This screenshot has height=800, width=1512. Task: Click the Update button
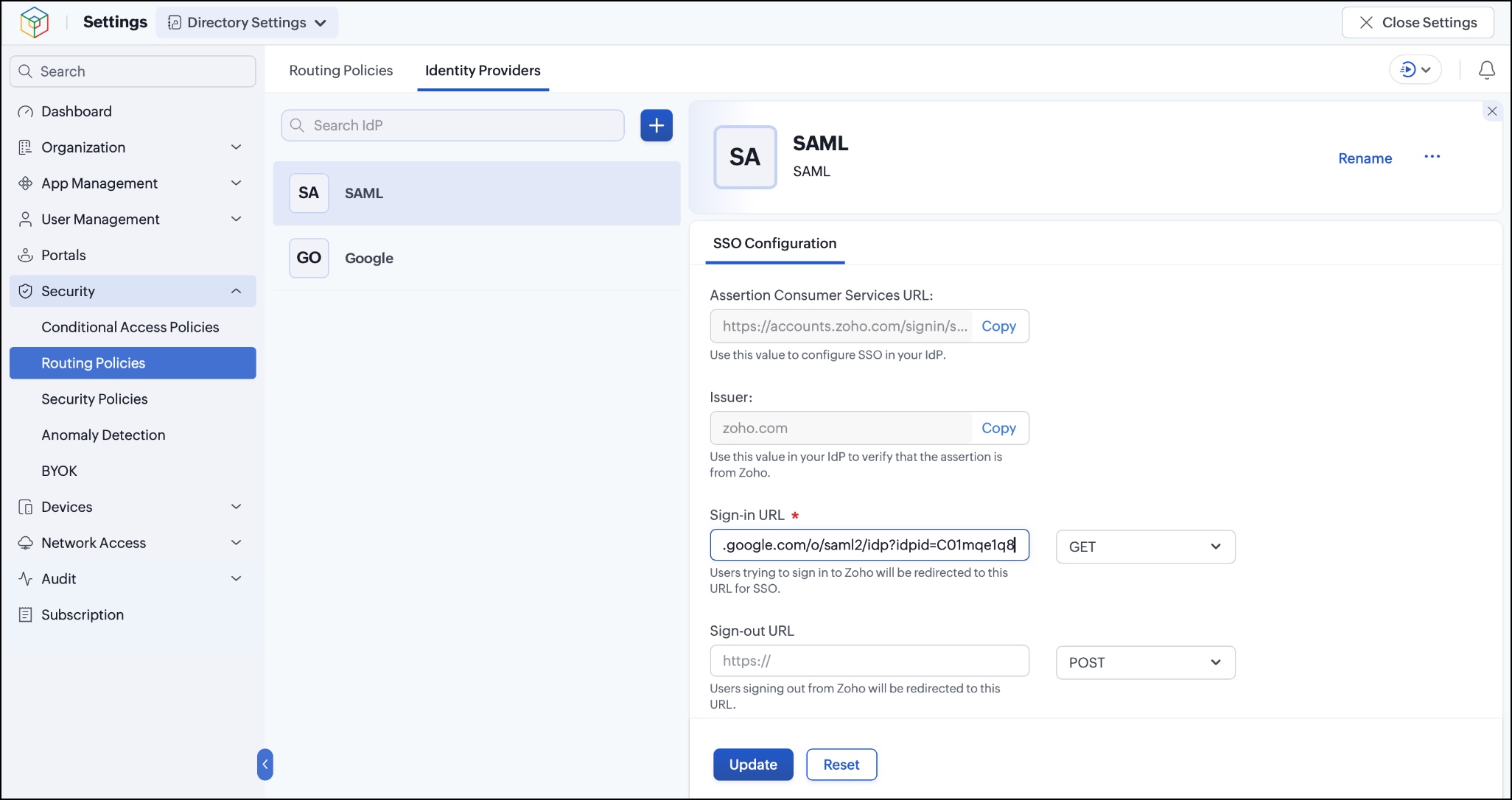[753, 765]
